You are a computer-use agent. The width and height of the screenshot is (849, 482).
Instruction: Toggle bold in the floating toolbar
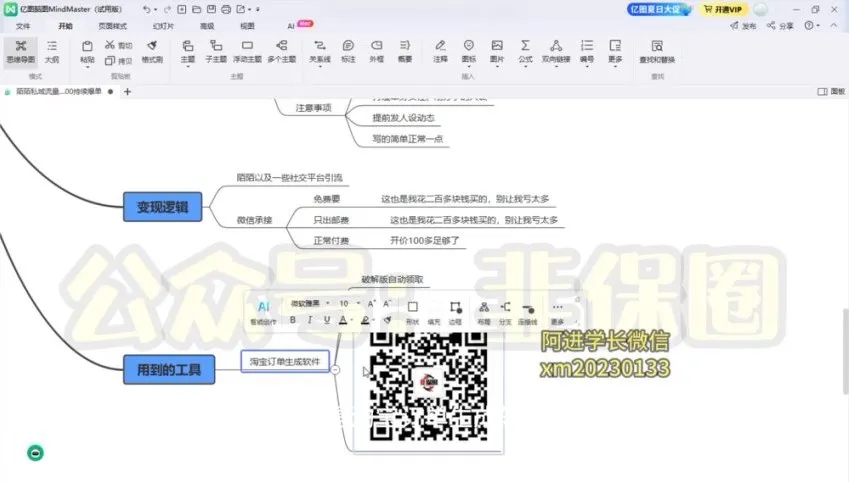(x=294, y=320)
